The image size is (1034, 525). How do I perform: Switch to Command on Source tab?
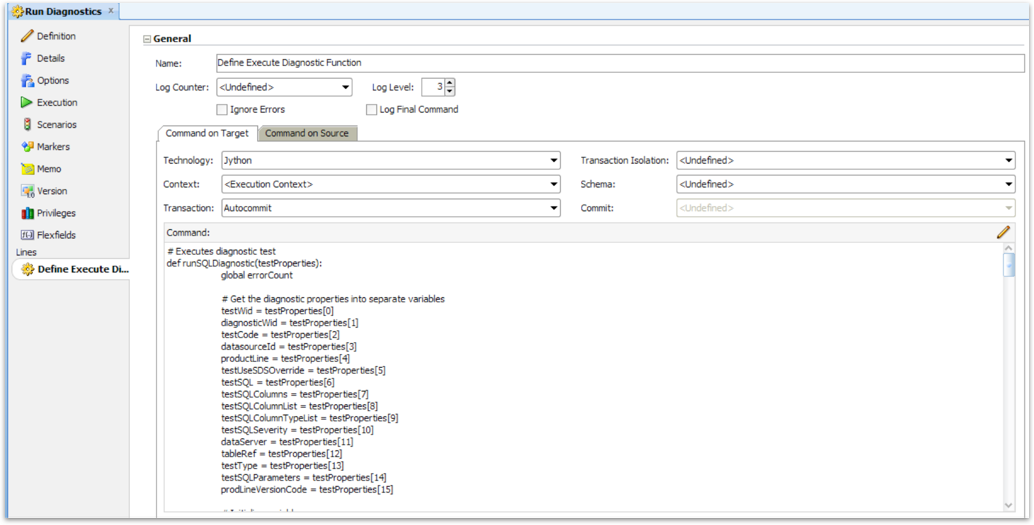pyautogui.click(x=307, y=133)
